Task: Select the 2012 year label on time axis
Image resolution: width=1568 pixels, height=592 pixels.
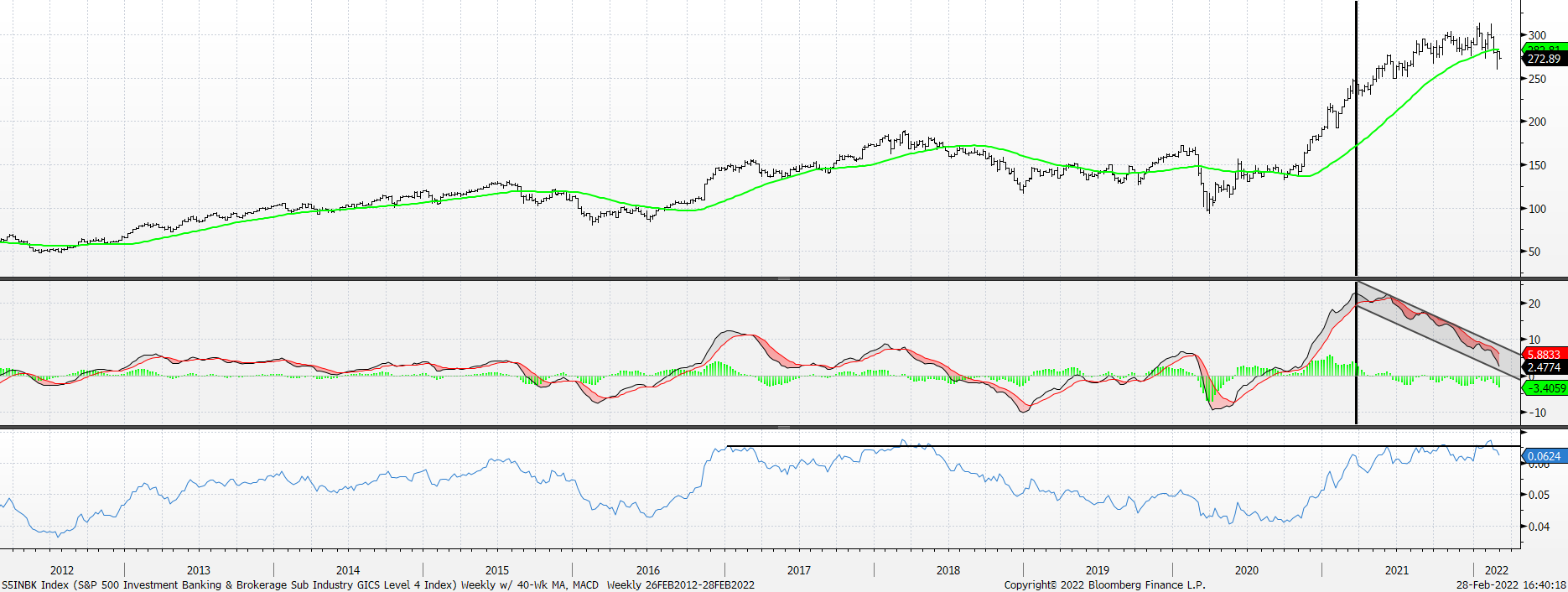Action: pos(62,570)
